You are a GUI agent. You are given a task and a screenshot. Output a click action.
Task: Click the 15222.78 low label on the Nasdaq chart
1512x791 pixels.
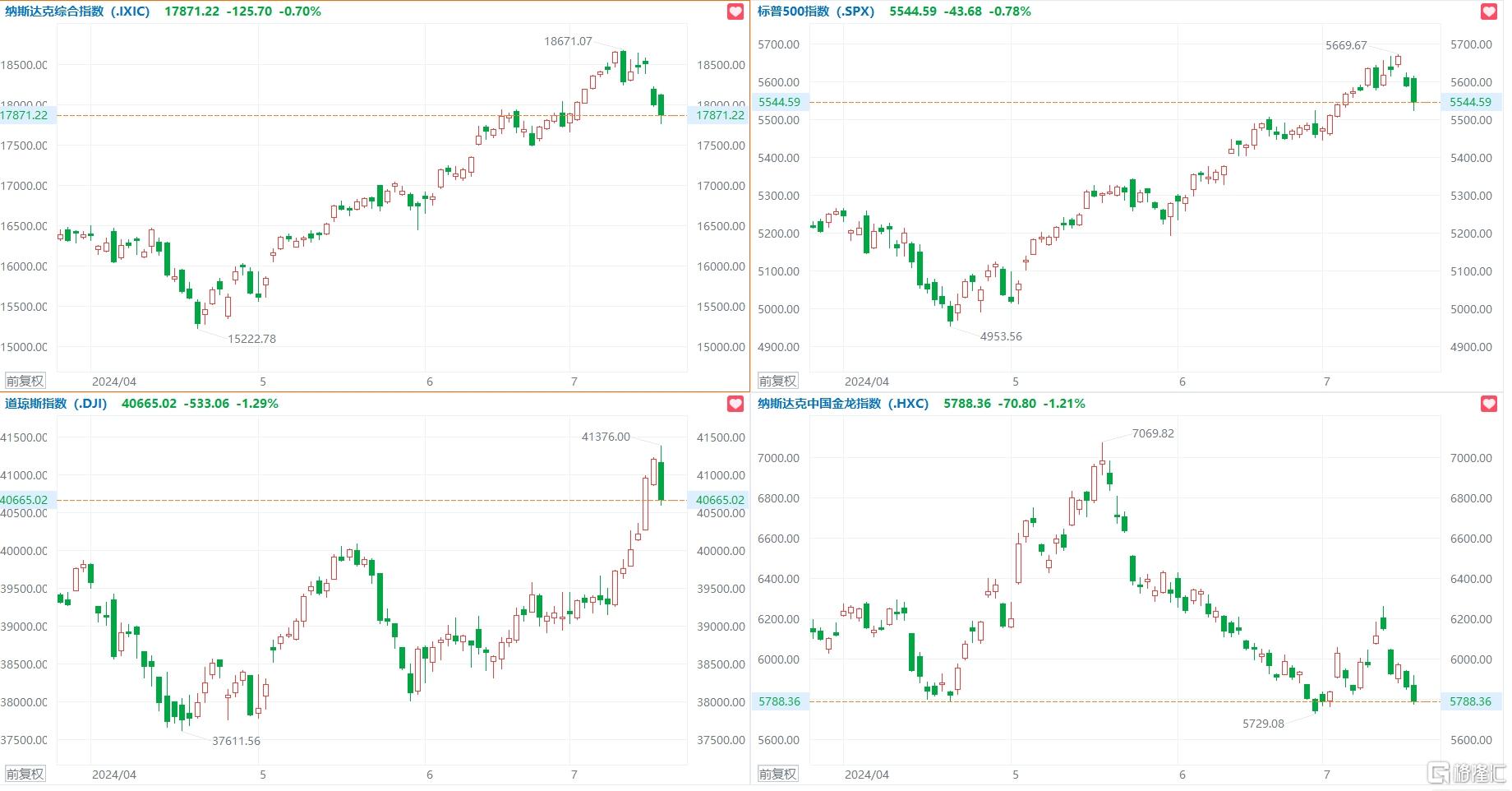coord(252,339)
